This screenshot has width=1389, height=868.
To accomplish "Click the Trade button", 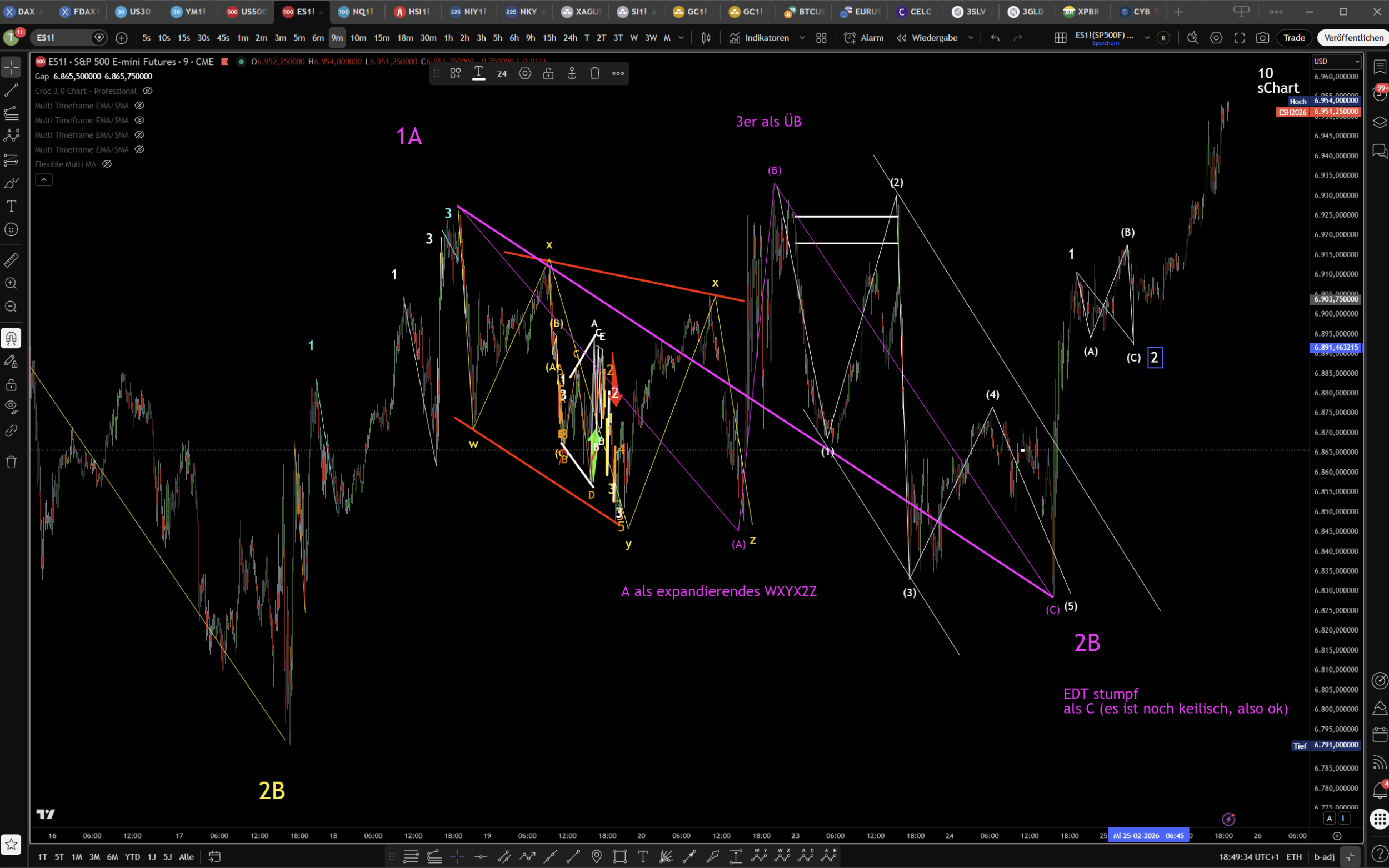I will point(1293,38).
